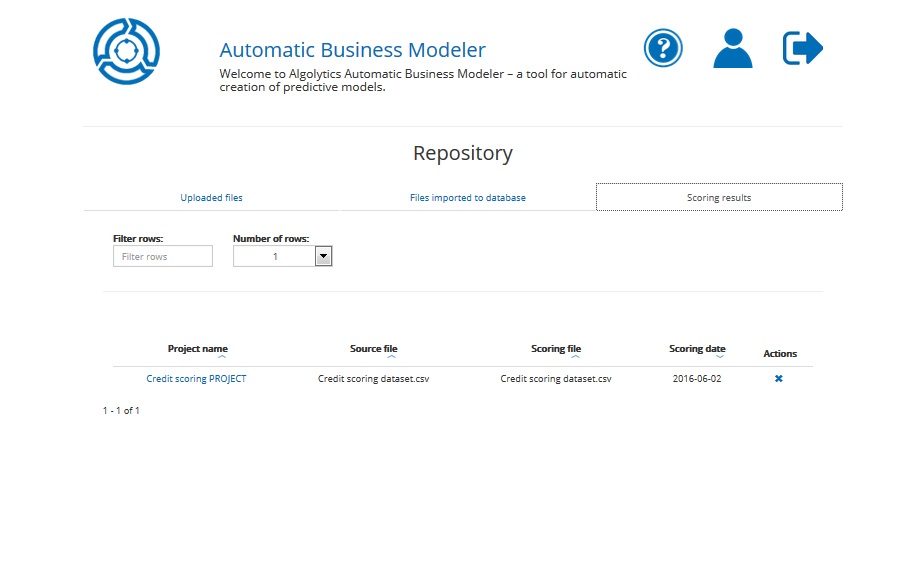Click the Scoring file column header

[556, 348]
